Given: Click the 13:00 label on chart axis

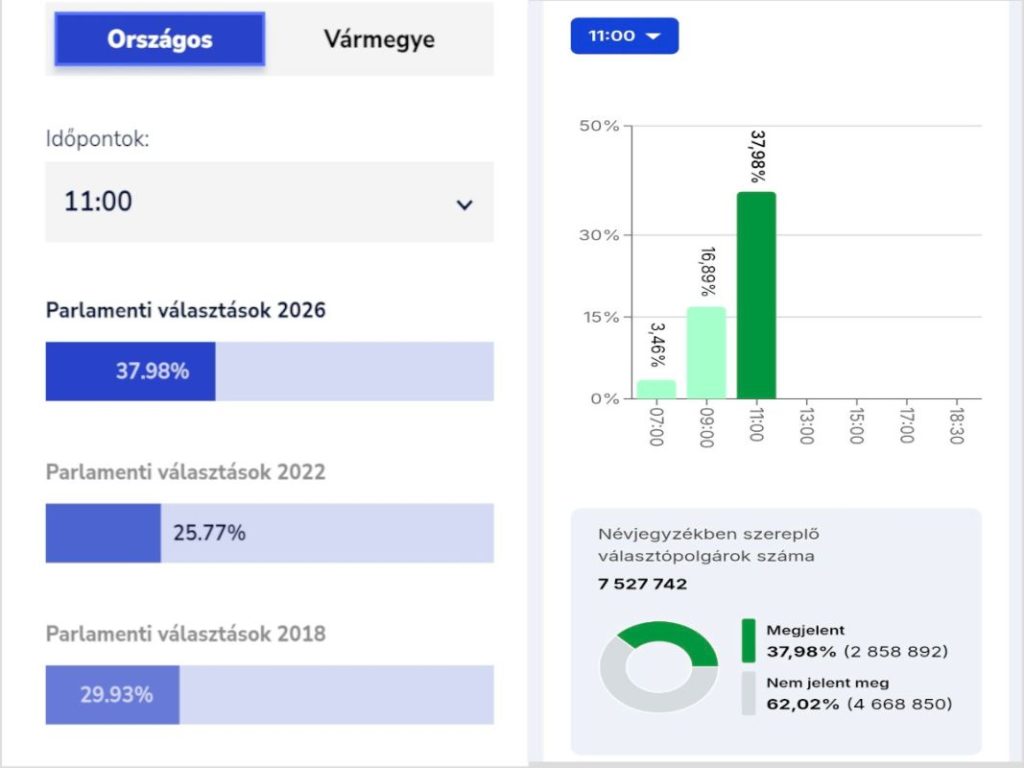Looking at the screenshot, I should tap(806, 424).
